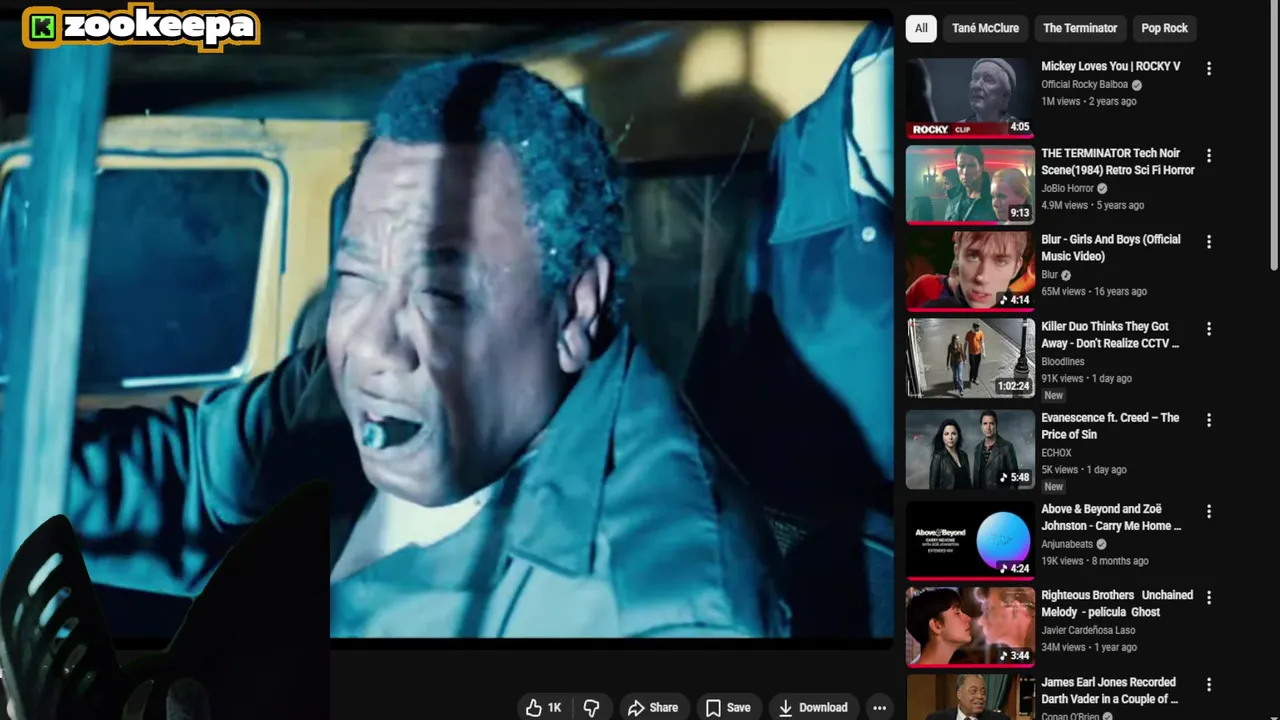The image size is (1280, 720).
Task: Open James Earl Jones Darth Vader thumbnail
Action: [x=970, y=697]
